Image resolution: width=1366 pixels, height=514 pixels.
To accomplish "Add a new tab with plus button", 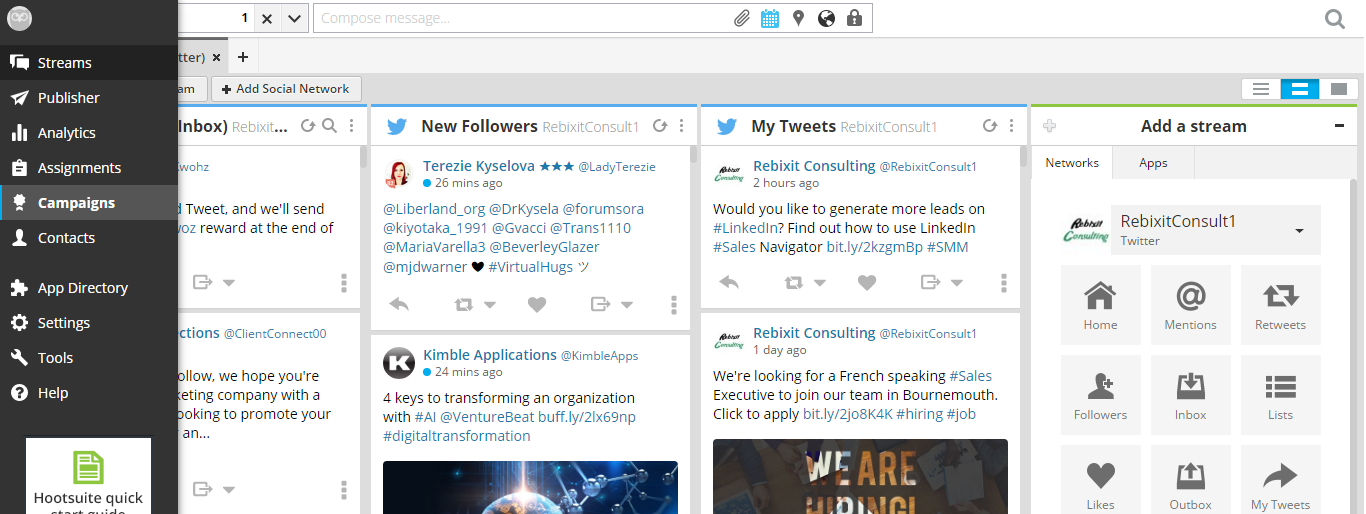I will click(242, 57).
